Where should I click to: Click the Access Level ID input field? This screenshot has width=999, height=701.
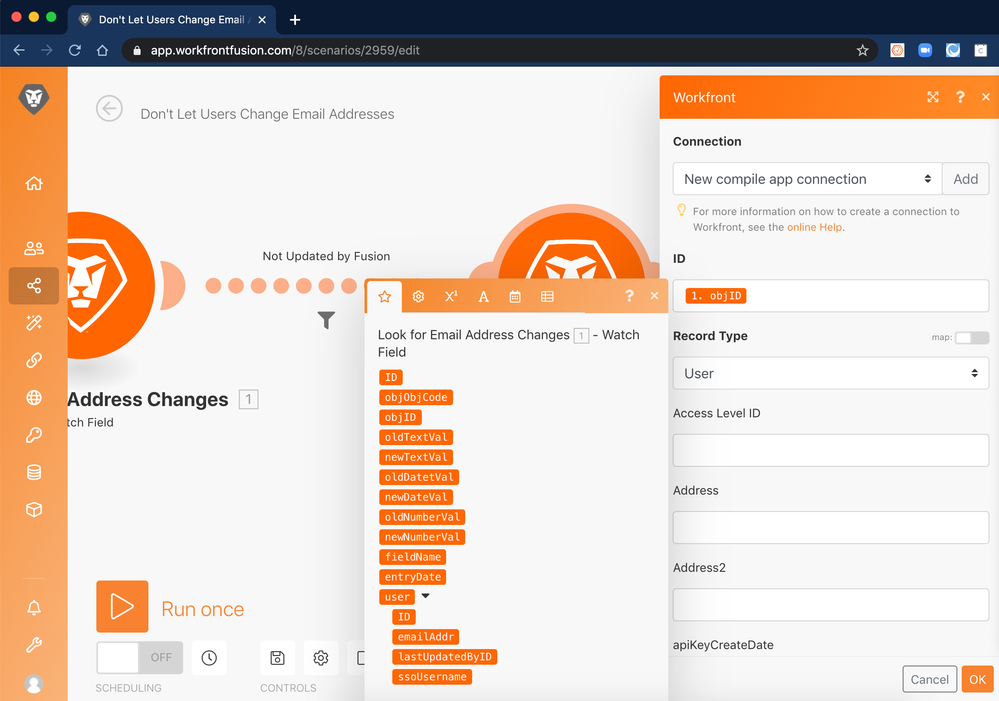click(x=830, y=451)
